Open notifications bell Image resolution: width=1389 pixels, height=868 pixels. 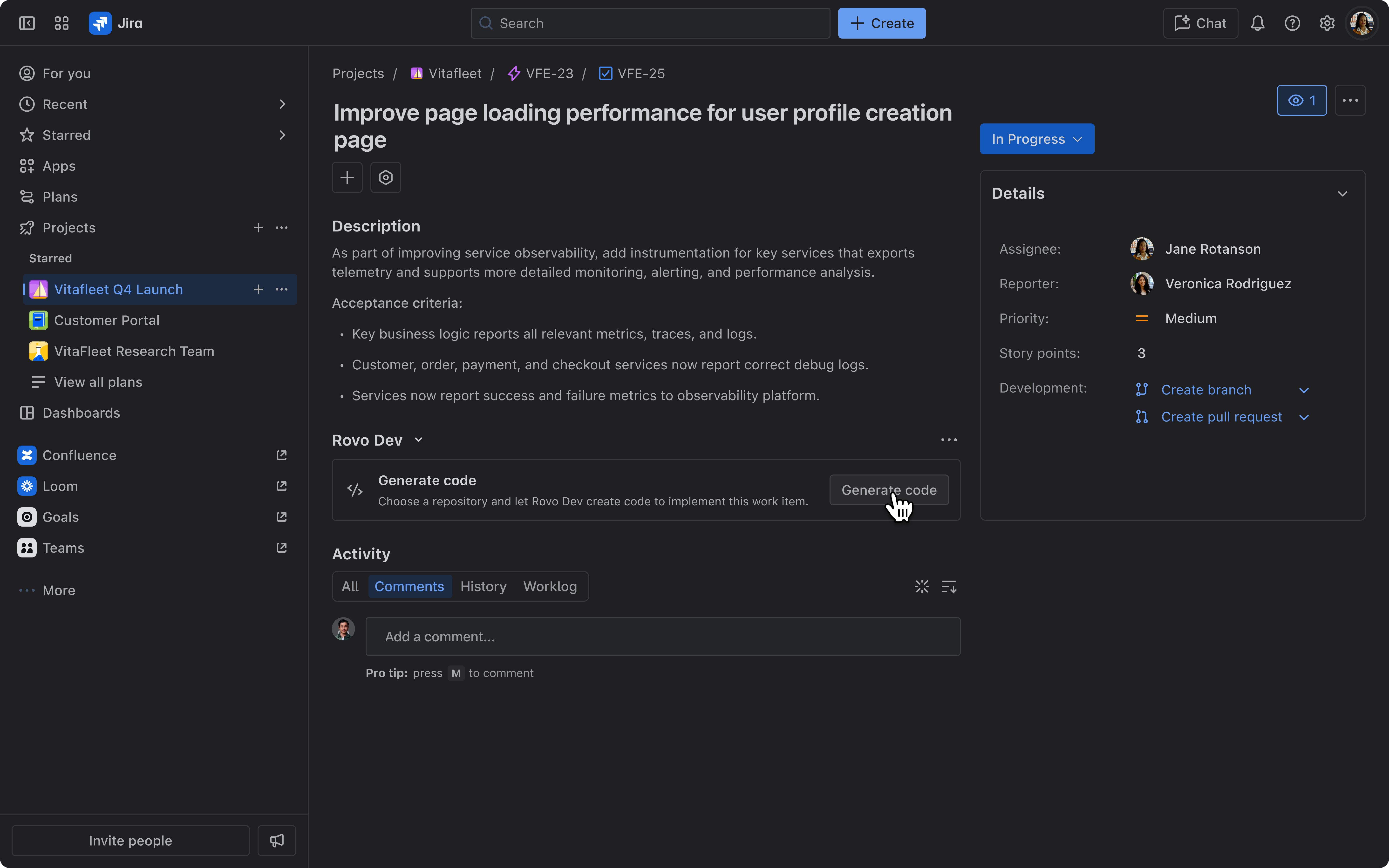[1258, 23]
